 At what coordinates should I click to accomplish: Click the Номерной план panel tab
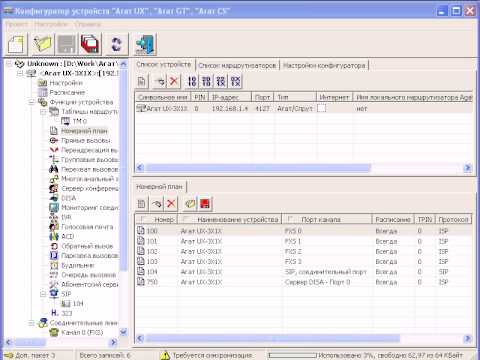tap(159, 187)
